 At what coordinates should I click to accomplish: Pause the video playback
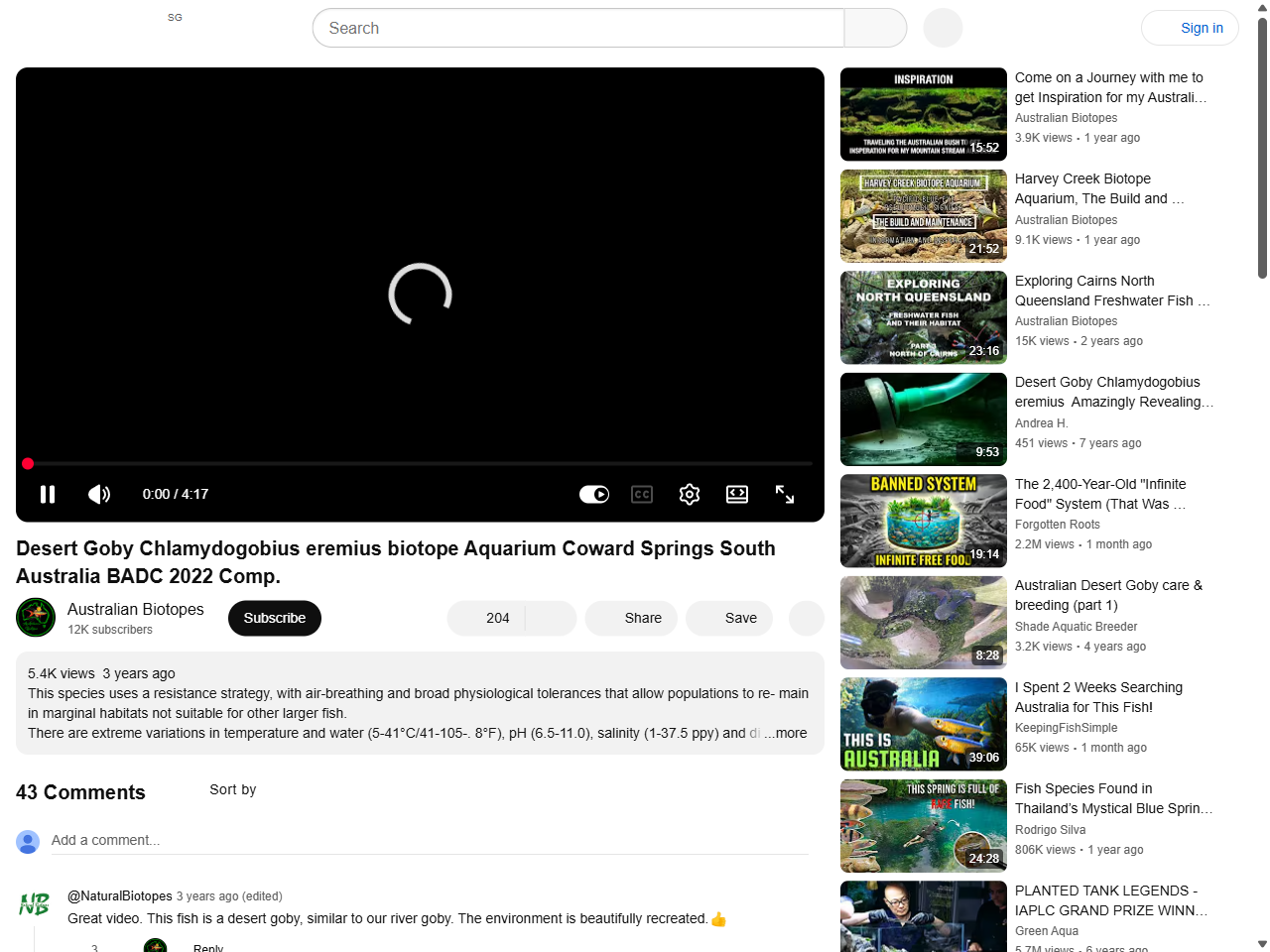pos(48,494)
